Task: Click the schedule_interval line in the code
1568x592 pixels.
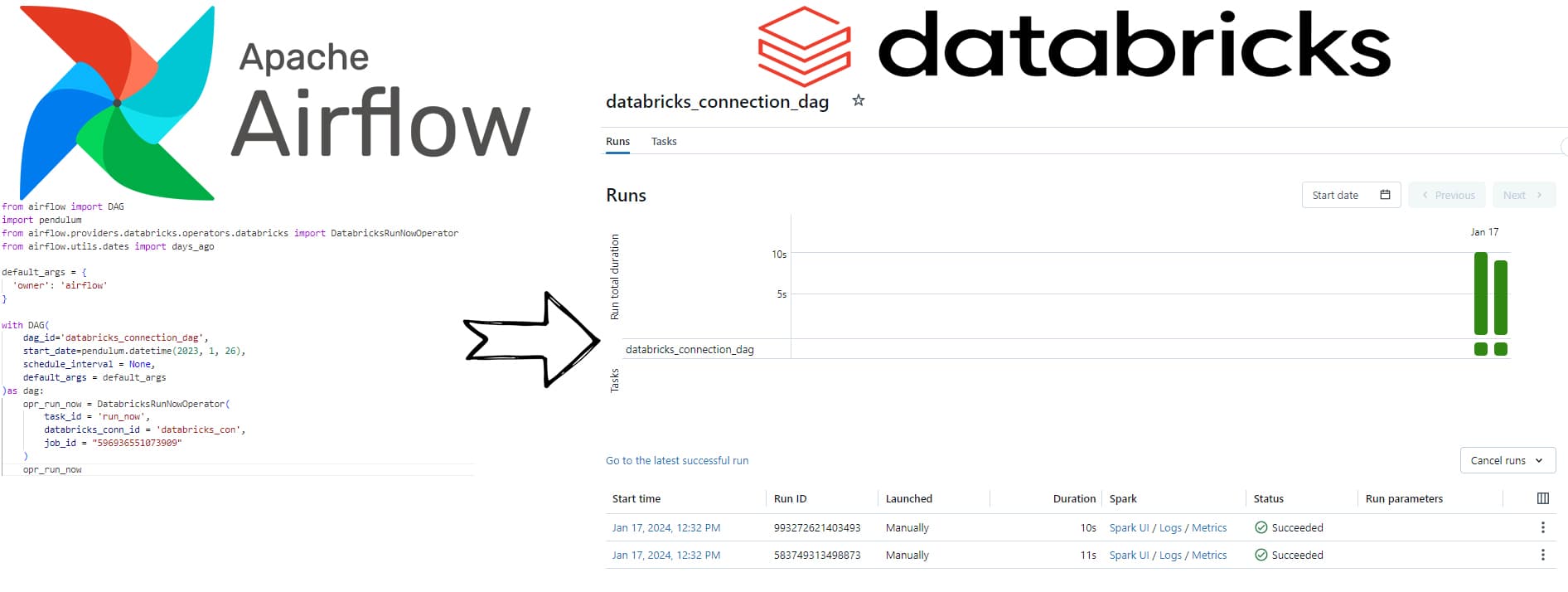Action: [90, 364]
